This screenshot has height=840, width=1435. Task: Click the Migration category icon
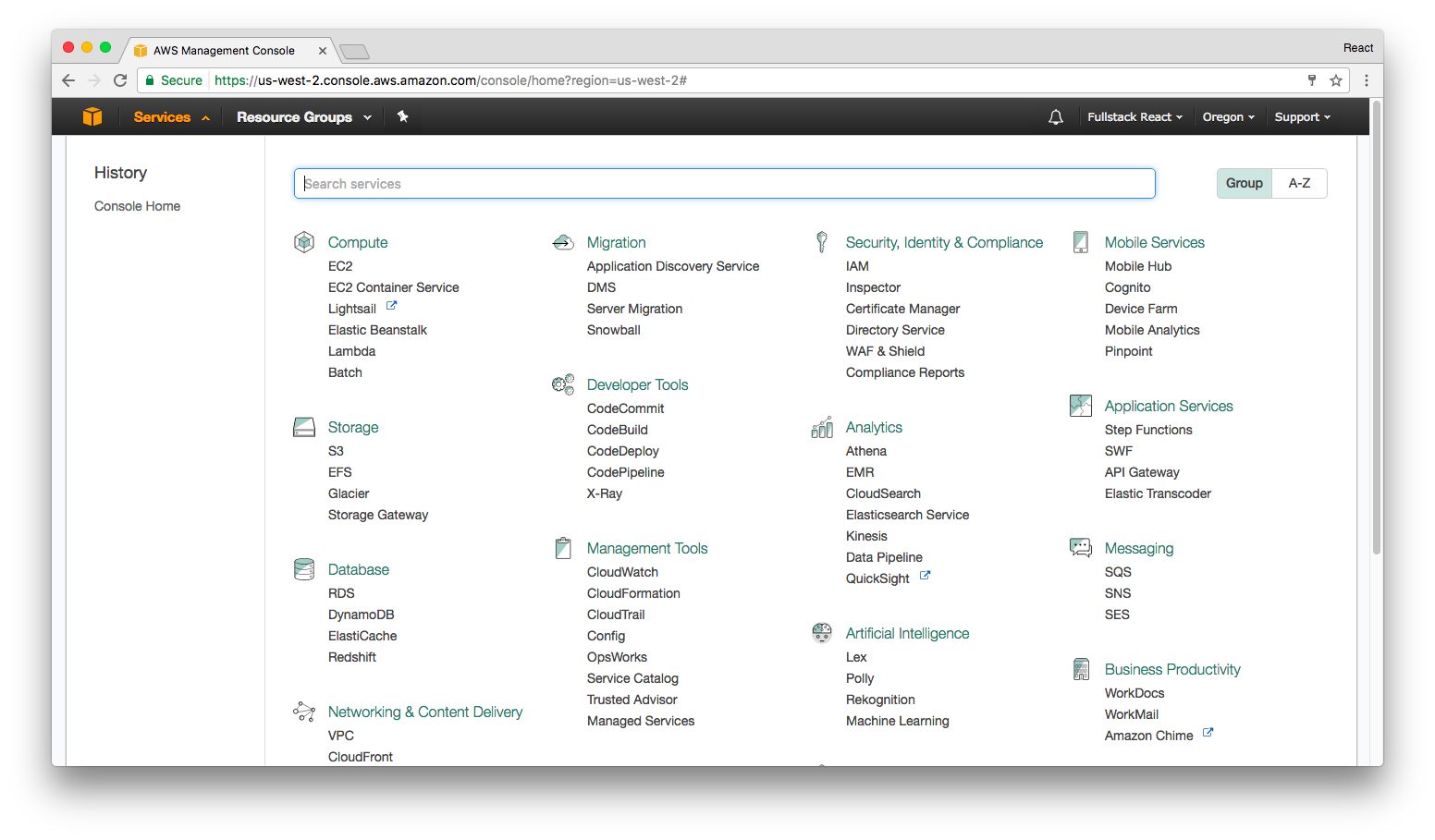[x=563, y=242]
